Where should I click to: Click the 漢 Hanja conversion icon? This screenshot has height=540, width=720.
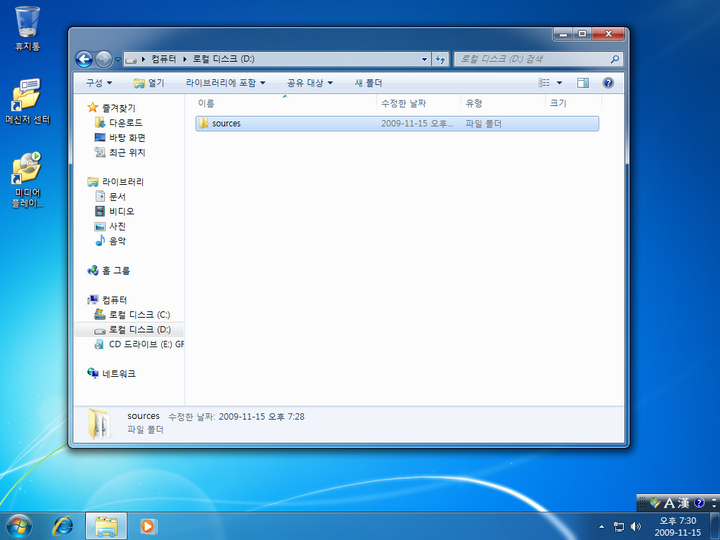pyautogui.click(x=683, y=503)
